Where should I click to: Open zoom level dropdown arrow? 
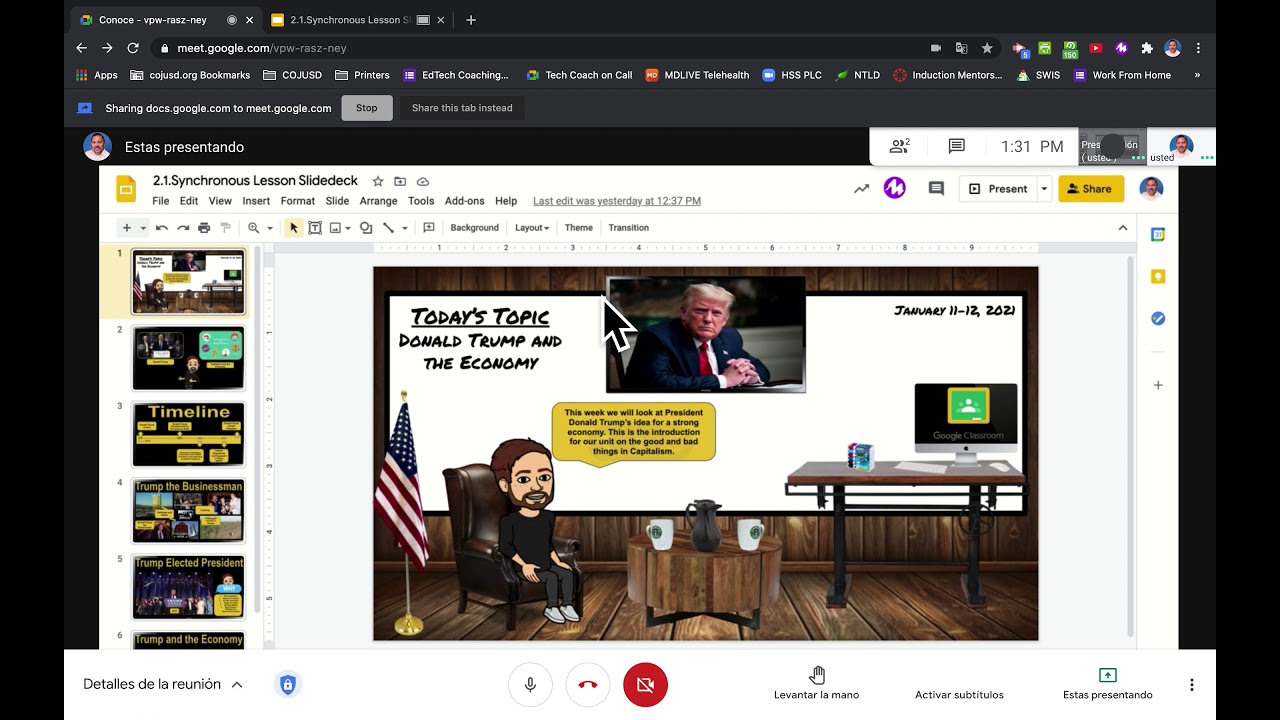pyautogui.click(x=270, y=228)
